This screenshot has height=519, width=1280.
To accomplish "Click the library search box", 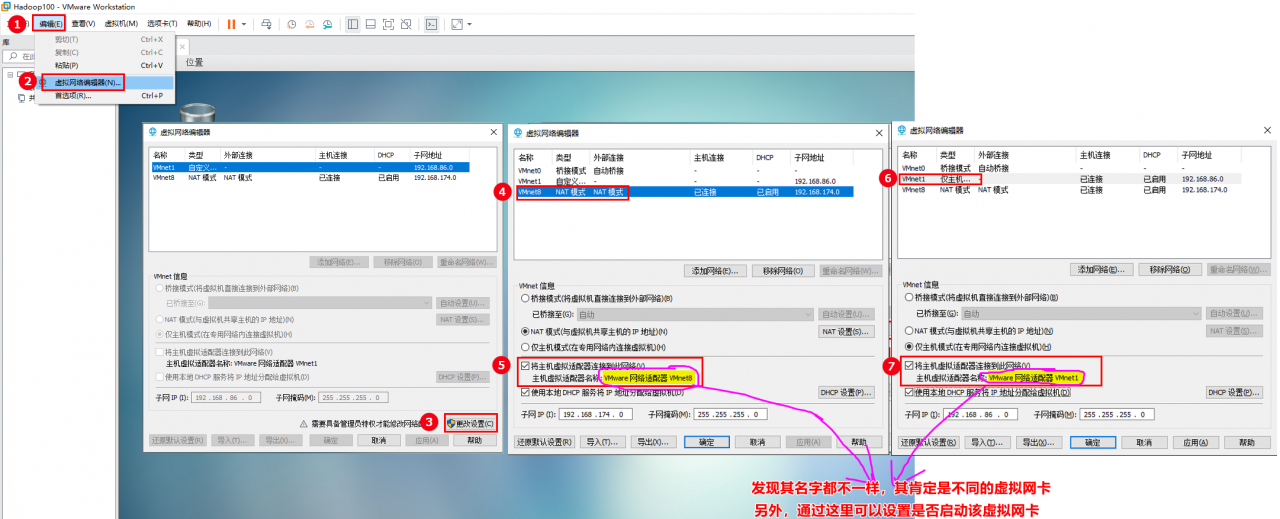I will click(x=20, y=57).
